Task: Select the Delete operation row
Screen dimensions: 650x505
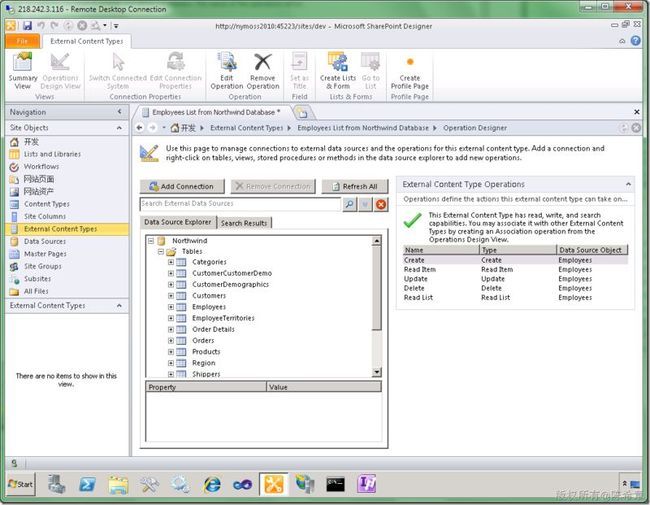Action: pyautogui.click(x=515, y=288)
